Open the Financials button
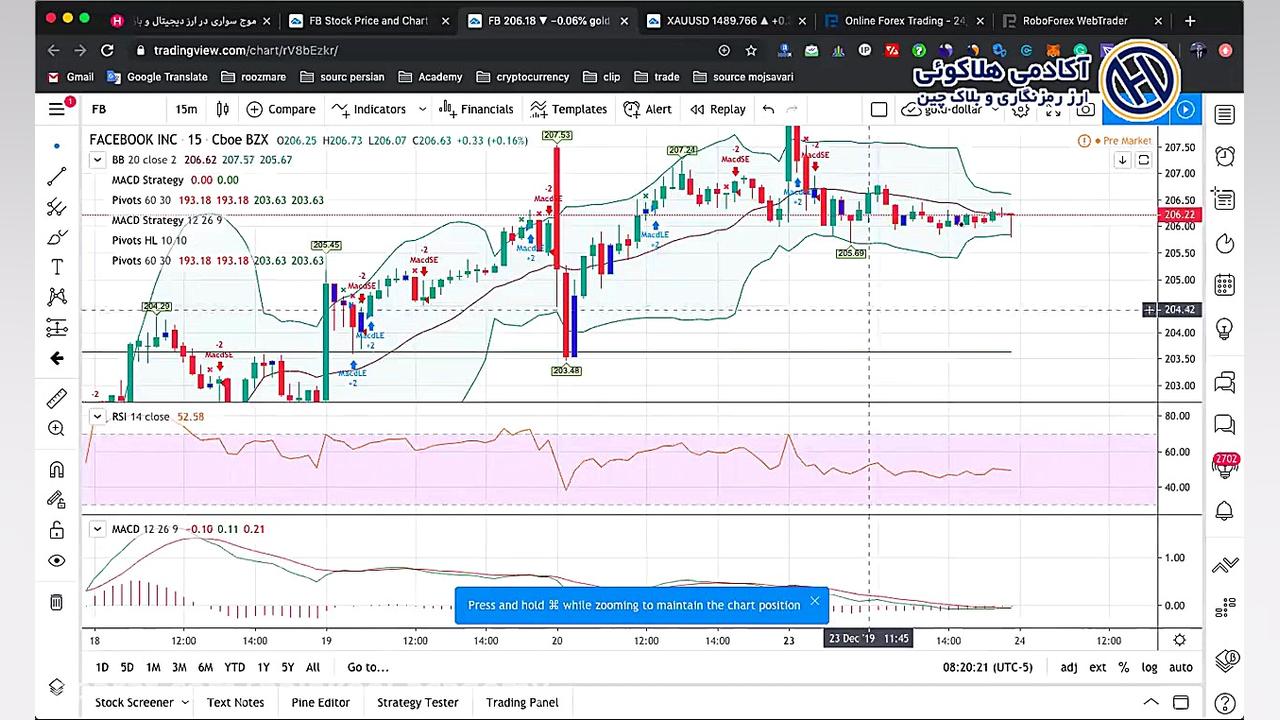Viewport: 1280px width, 720px height. click(x=476, y=109)
